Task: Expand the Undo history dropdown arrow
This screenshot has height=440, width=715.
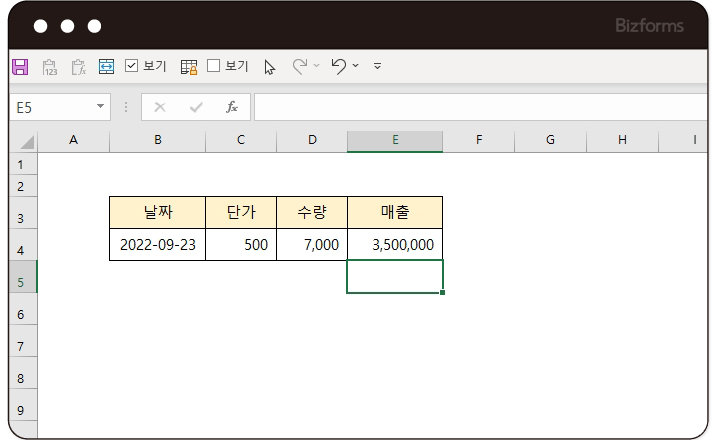Action: click(356, 66)
